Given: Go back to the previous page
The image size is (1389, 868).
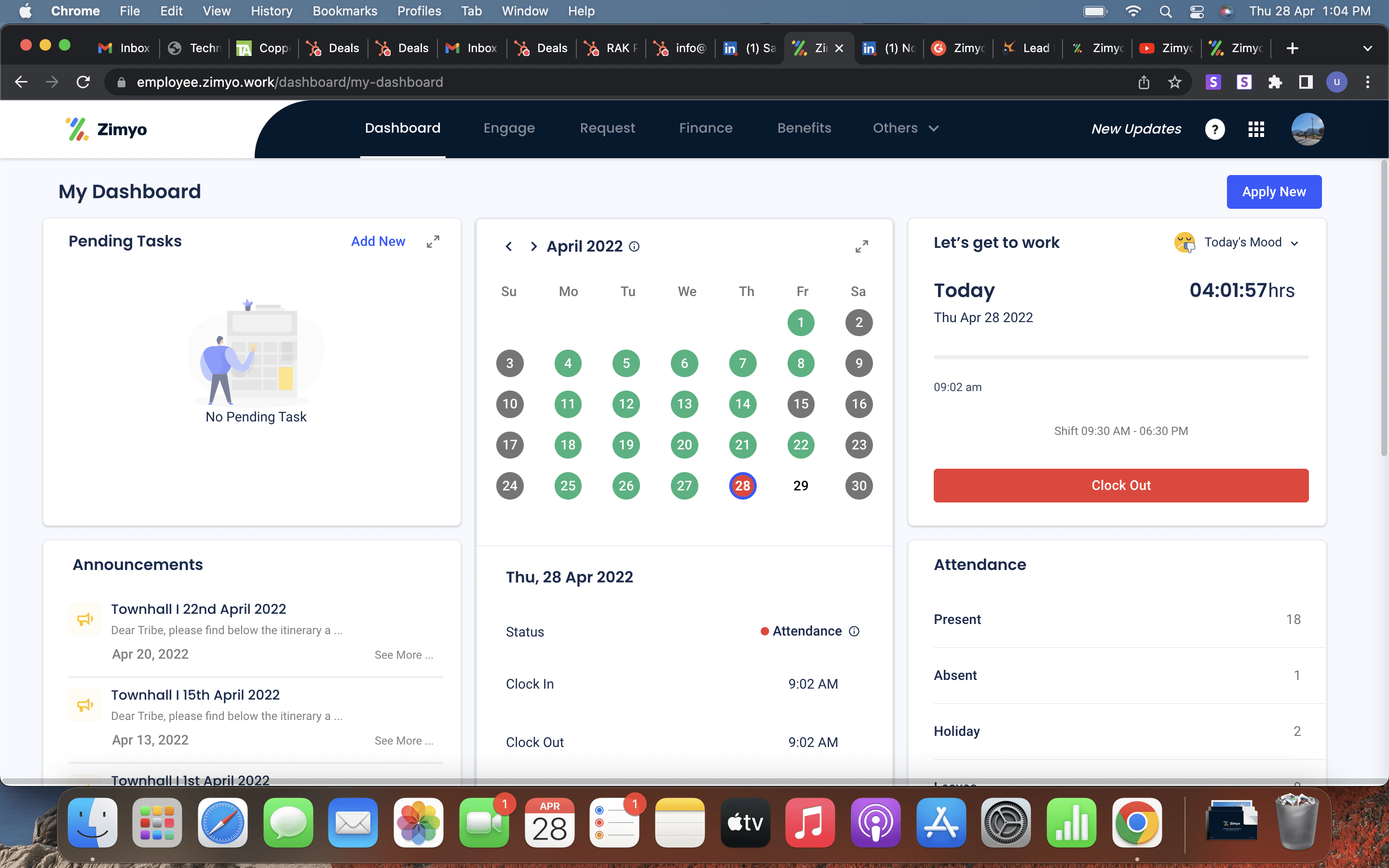Looking at the screenshot, I should (21, 82).
